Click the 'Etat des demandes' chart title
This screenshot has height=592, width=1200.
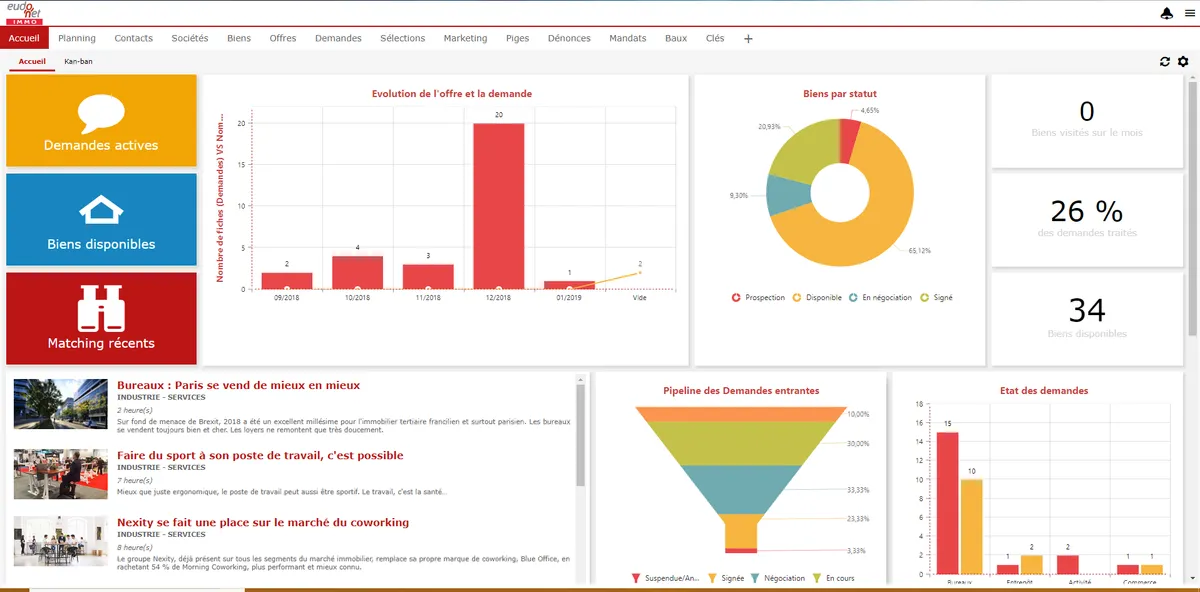coord(1043,391)
